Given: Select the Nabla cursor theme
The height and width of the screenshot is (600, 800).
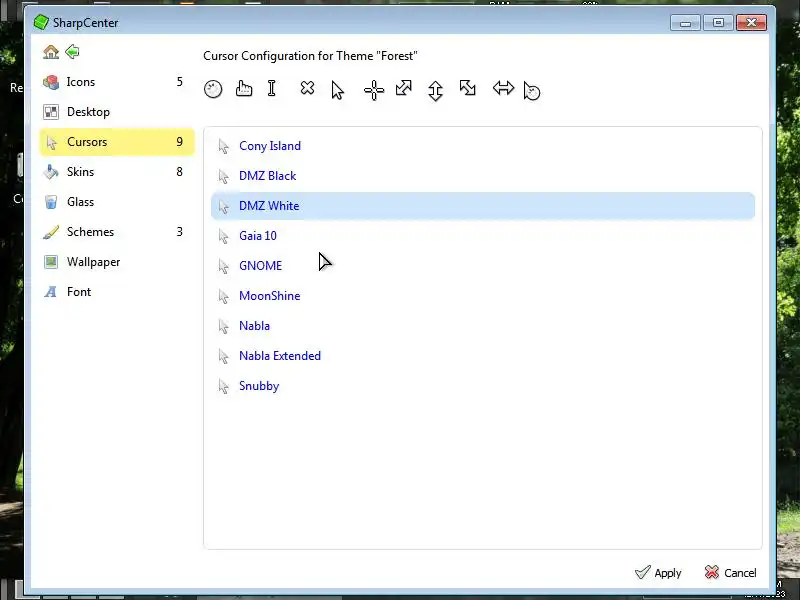Looking at the screenshot, I should 483,326.
